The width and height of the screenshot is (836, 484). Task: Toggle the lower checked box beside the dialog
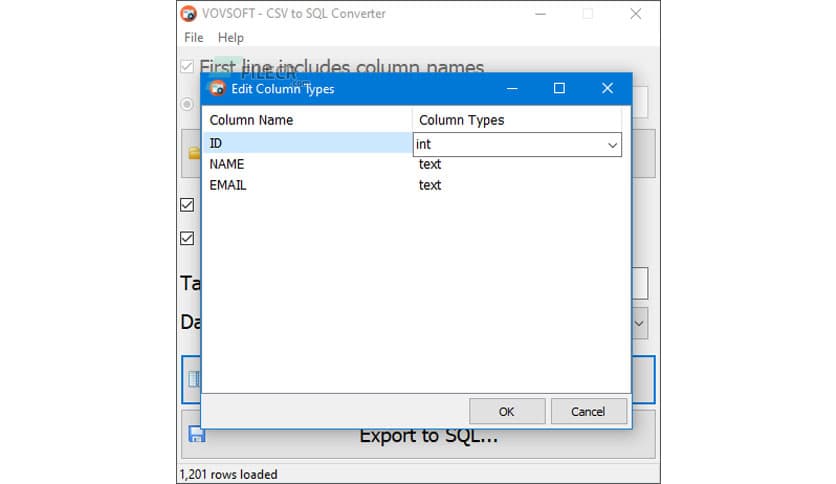pyautogui.click(x=187, y=238)
